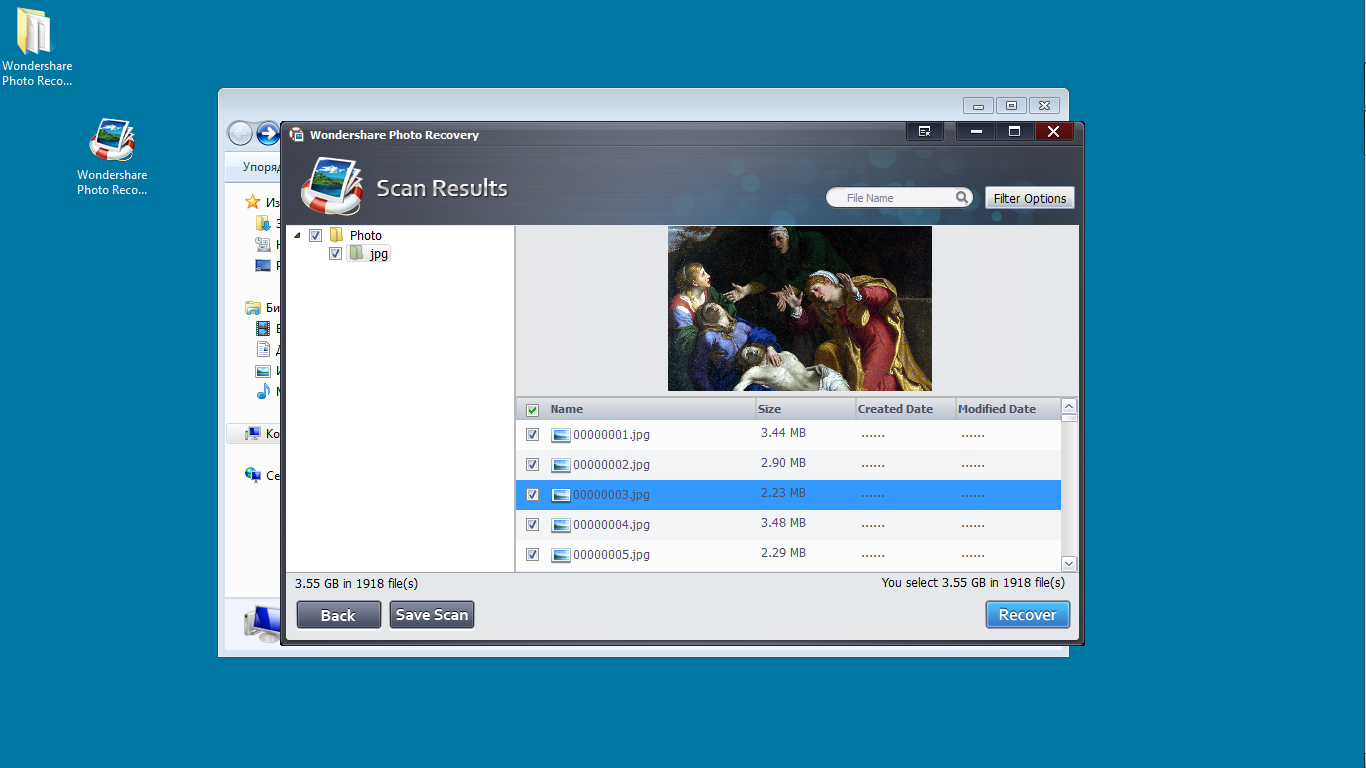Uncheck the 00000004.jpg checkbox
The width and height of the screenshot is (1366, 768).
pyautogui.click(x=532, y=525)
